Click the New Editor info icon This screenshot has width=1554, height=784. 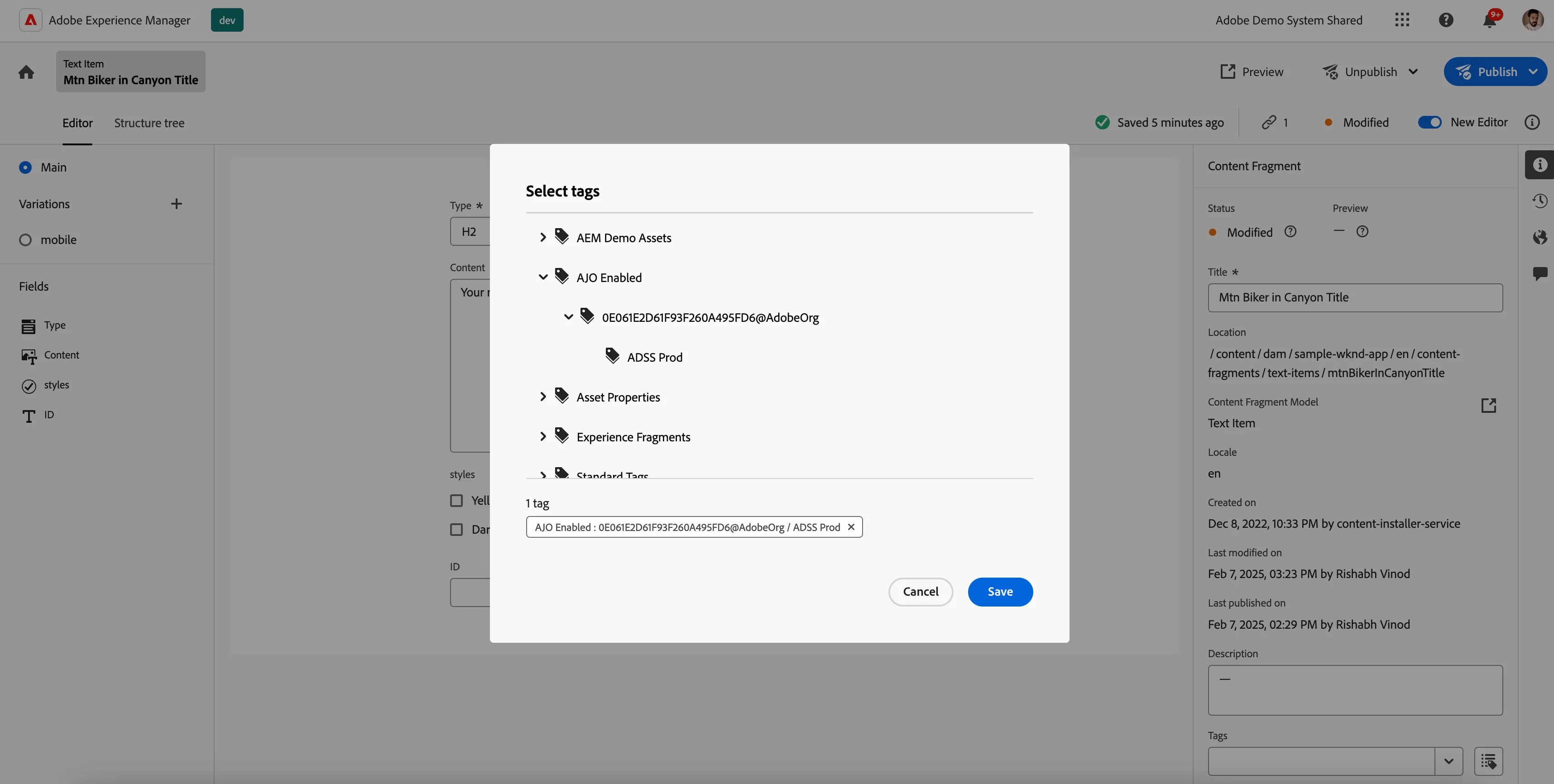1532,122
